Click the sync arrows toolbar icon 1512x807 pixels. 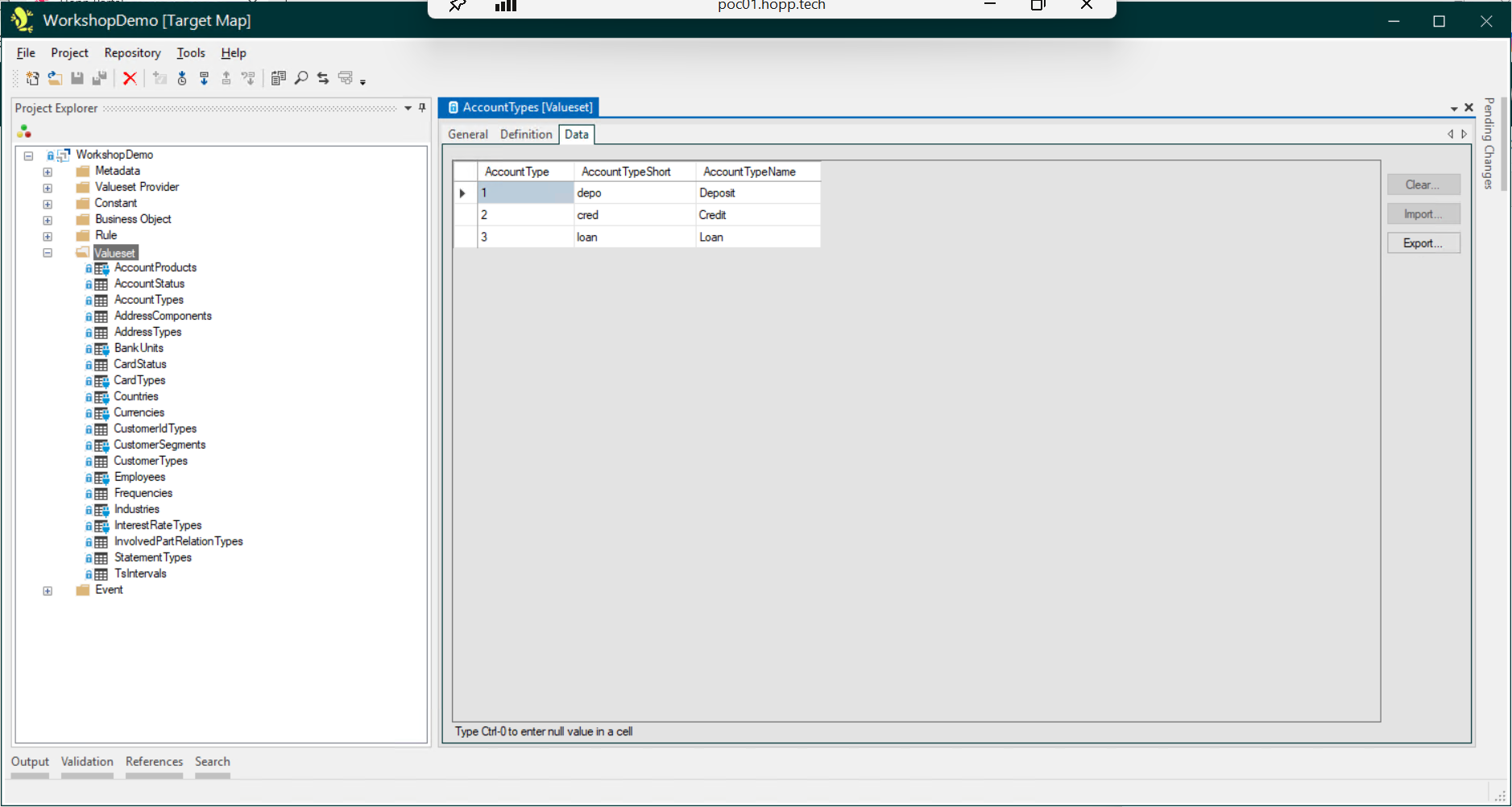click(x=322, y=78)
